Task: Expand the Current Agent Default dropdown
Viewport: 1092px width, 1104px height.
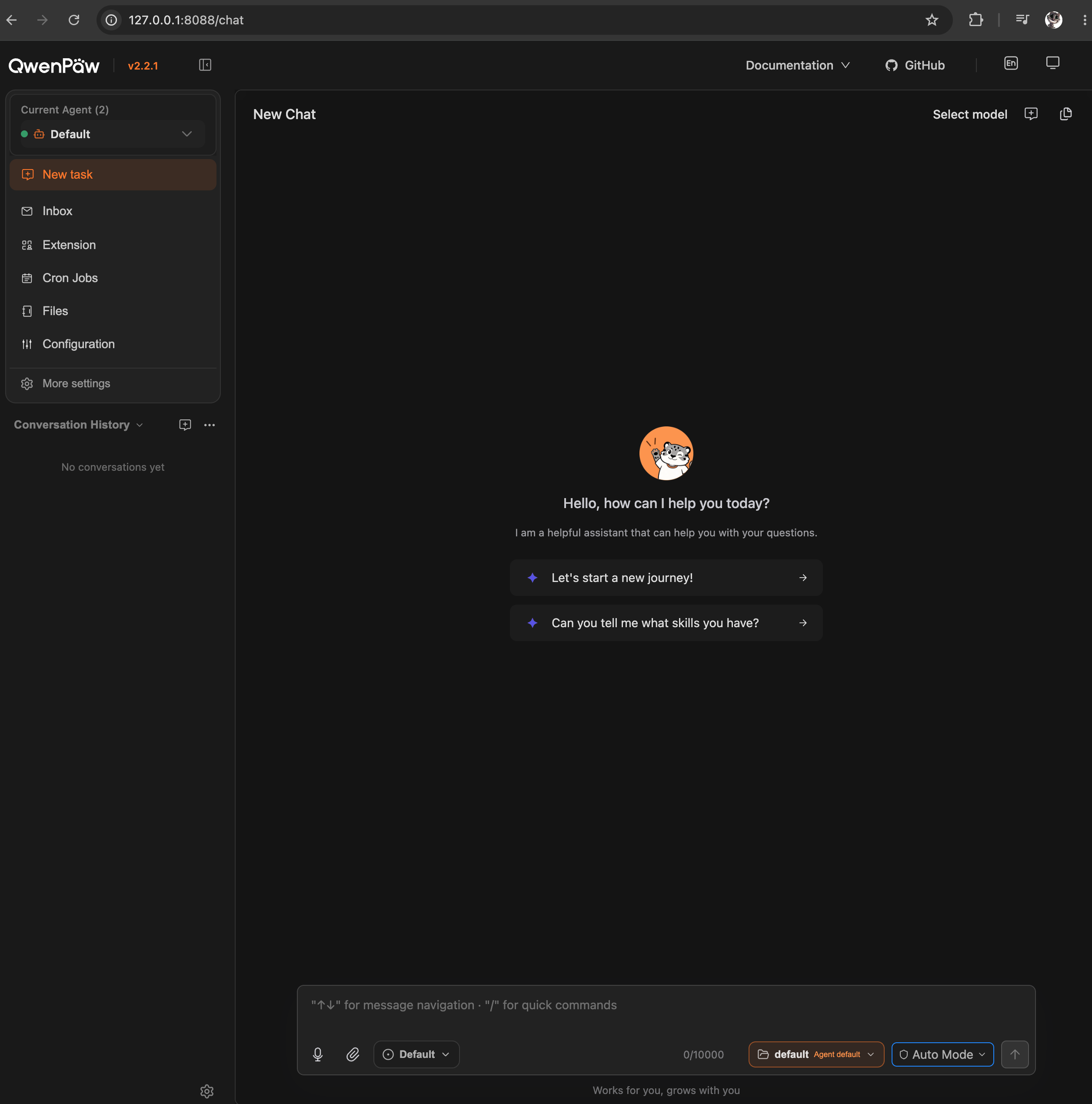Action: (x=113, y=134)
